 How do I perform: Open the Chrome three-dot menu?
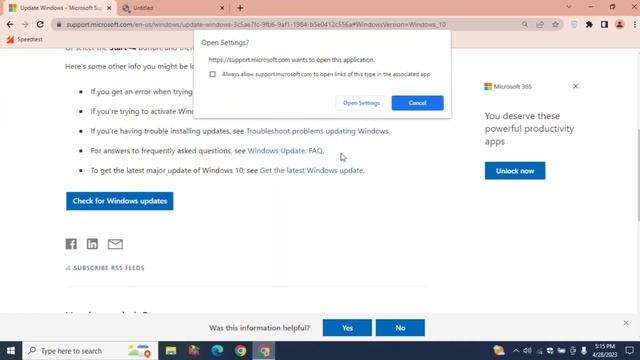coord(635,24)
